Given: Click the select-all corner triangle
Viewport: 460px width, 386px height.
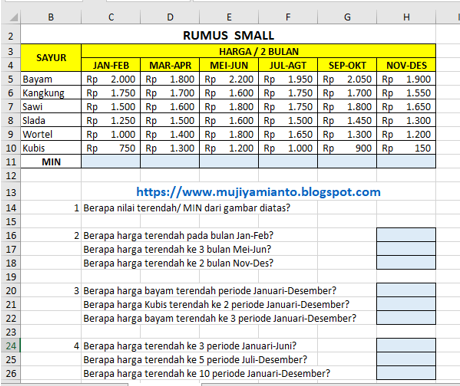Looking at the screenshot, I should 13,17.
